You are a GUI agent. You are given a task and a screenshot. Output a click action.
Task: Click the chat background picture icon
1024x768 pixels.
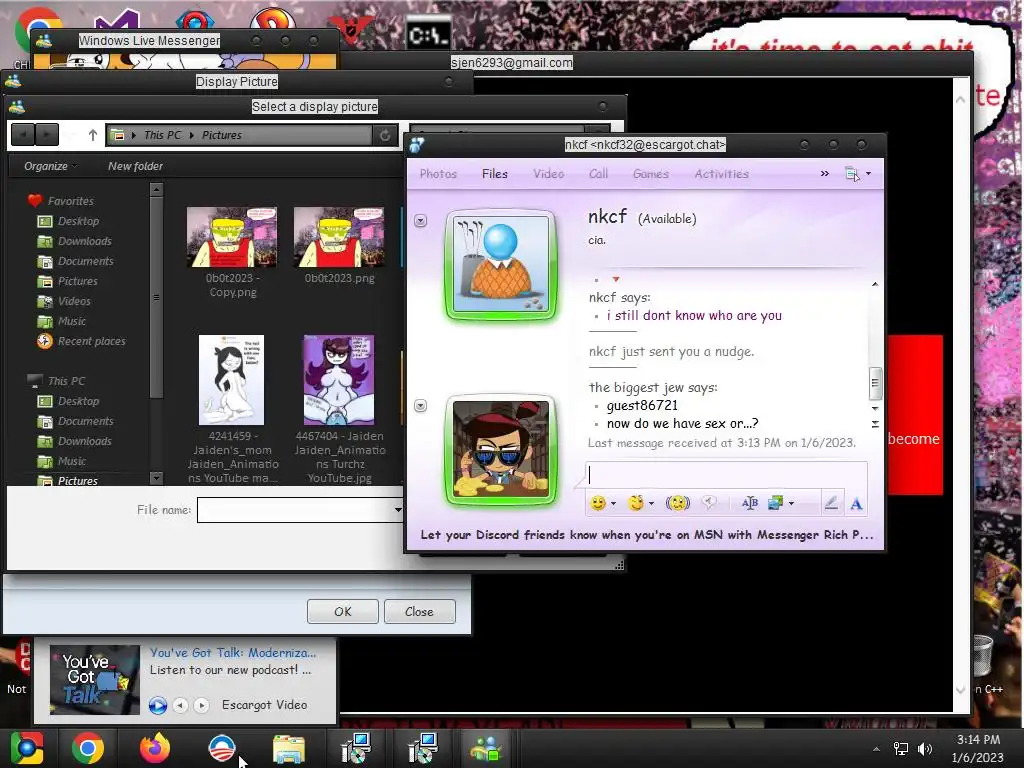776,503
